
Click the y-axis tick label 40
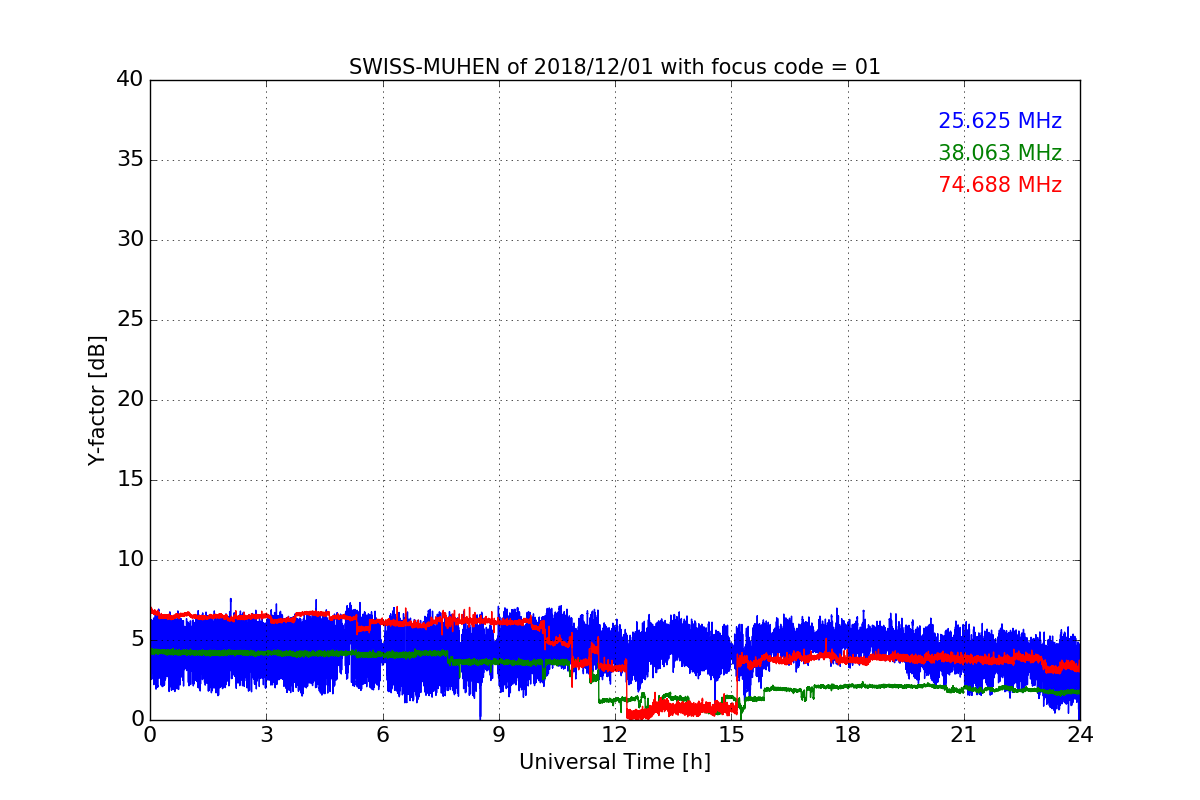point(130,80)
